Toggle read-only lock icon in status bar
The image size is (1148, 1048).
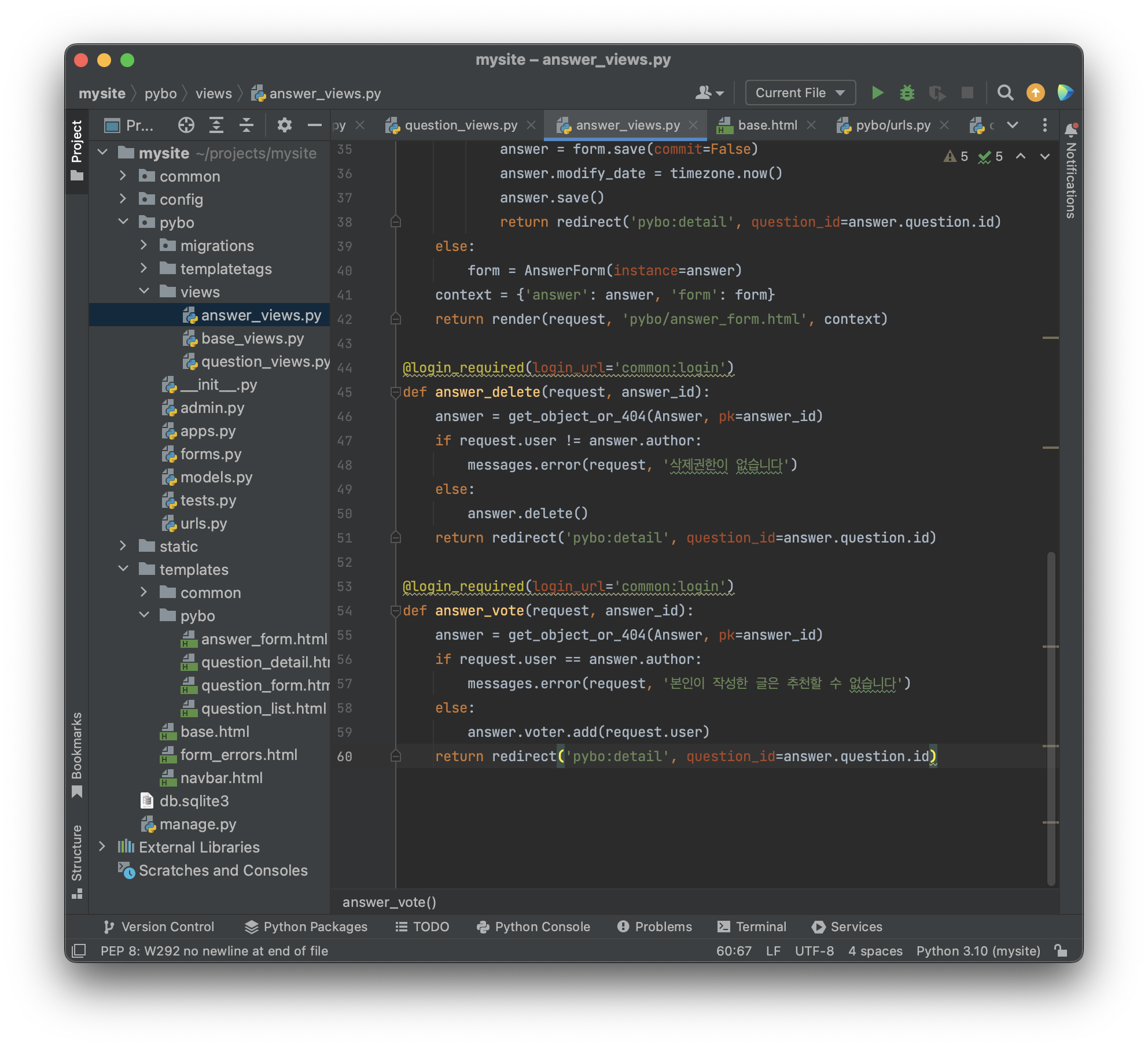point(1061,950)
